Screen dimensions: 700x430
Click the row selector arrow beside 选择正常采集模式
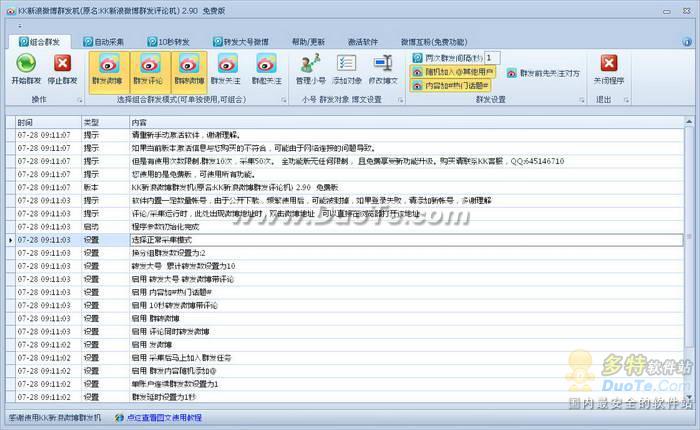click(10, 240)
